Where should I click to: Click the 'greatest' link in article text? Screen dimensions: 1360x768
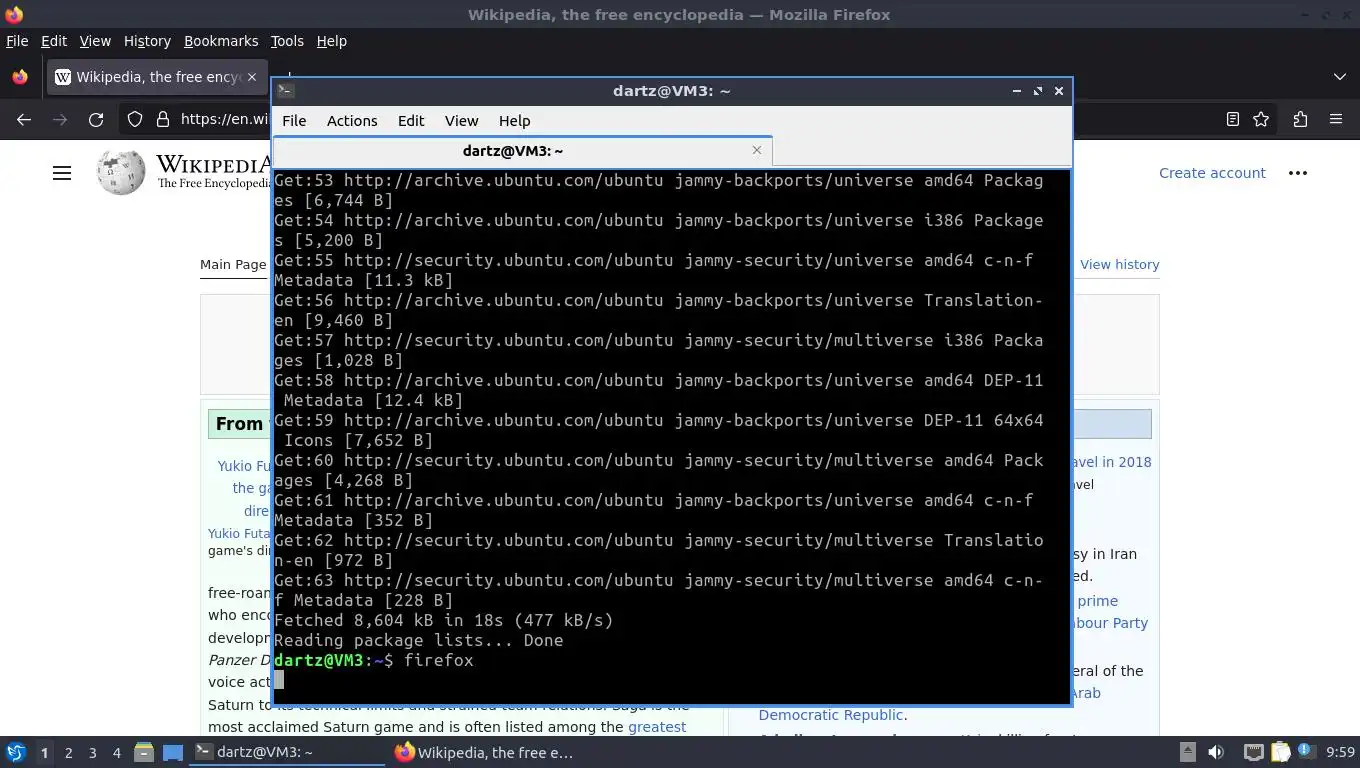pos(657,727)
